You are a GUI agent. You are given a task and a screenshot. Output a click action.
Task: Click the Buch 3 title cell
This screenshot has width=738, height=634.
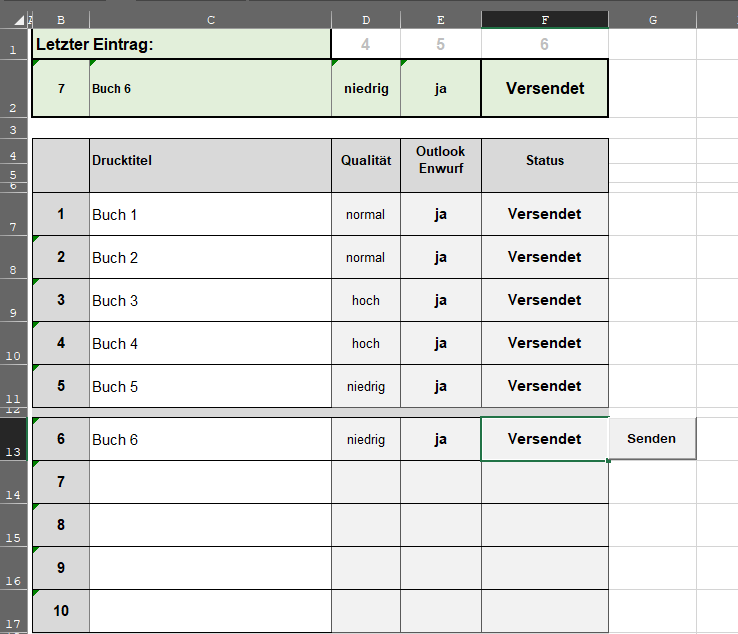(x=210, y=300)
